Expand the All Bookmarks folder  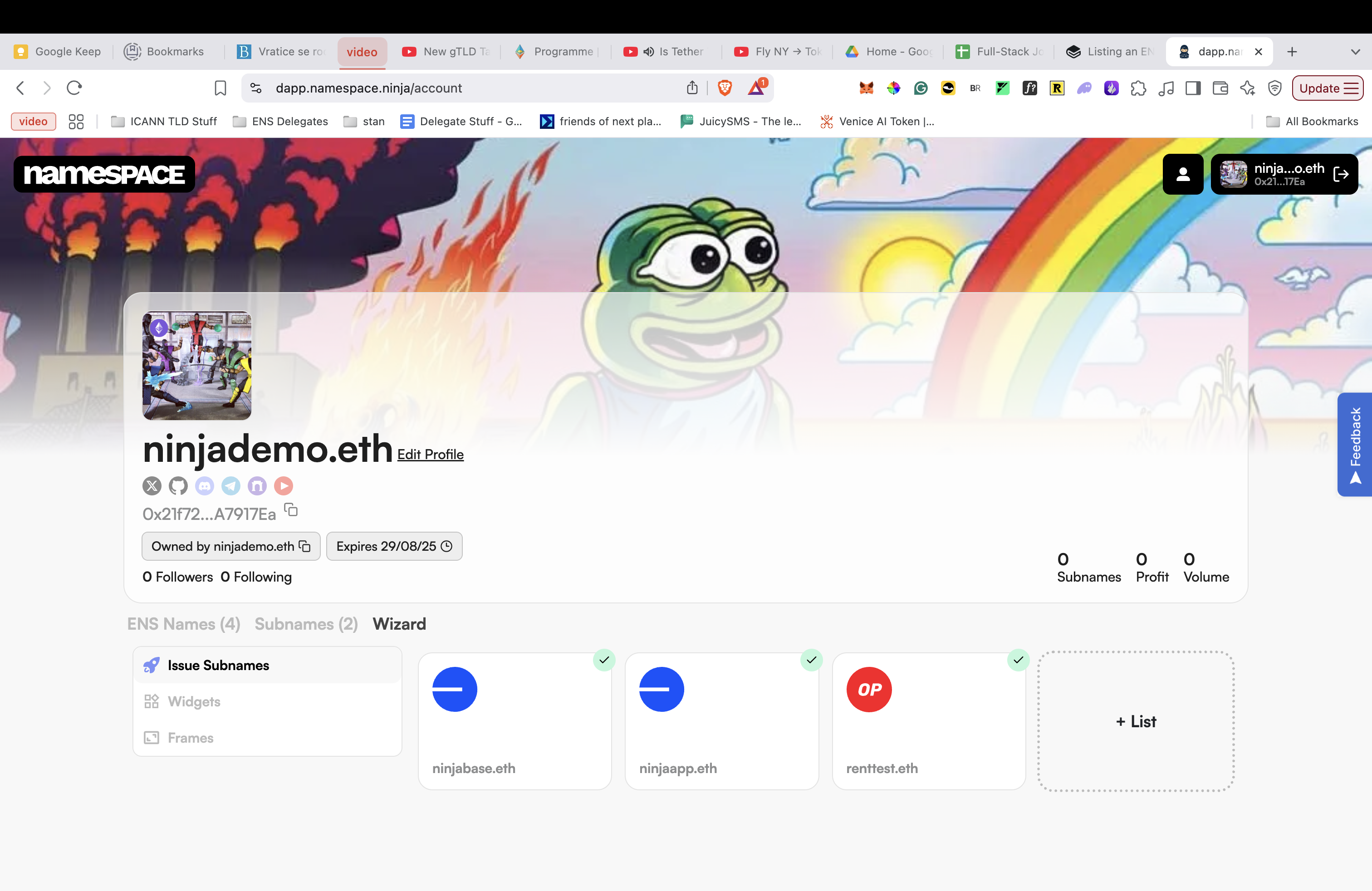pyautogui.click(x=1313, y=121)
